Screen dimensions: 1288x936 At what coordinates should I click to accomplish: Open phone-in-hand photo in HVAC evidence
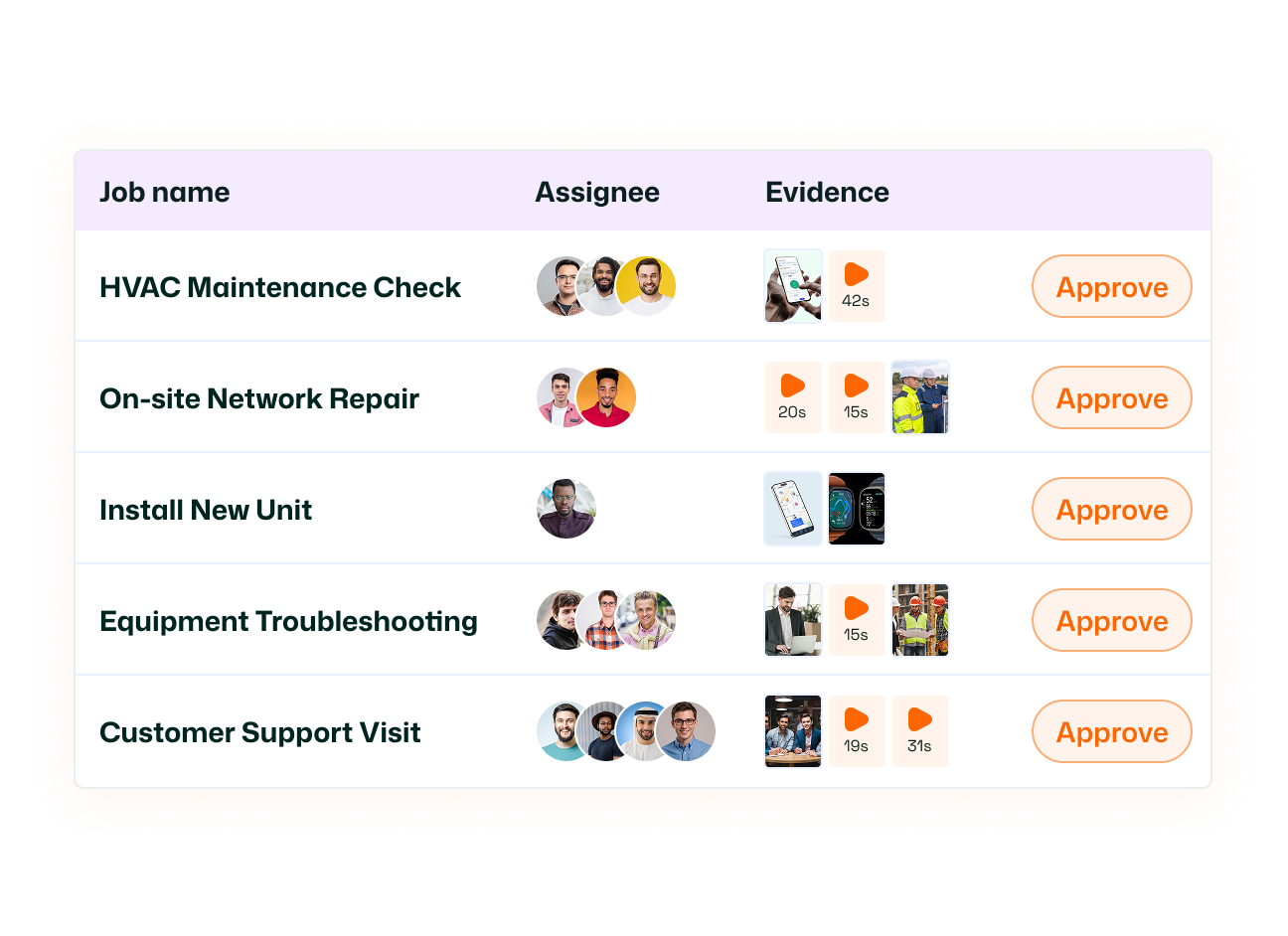point(792,286)
